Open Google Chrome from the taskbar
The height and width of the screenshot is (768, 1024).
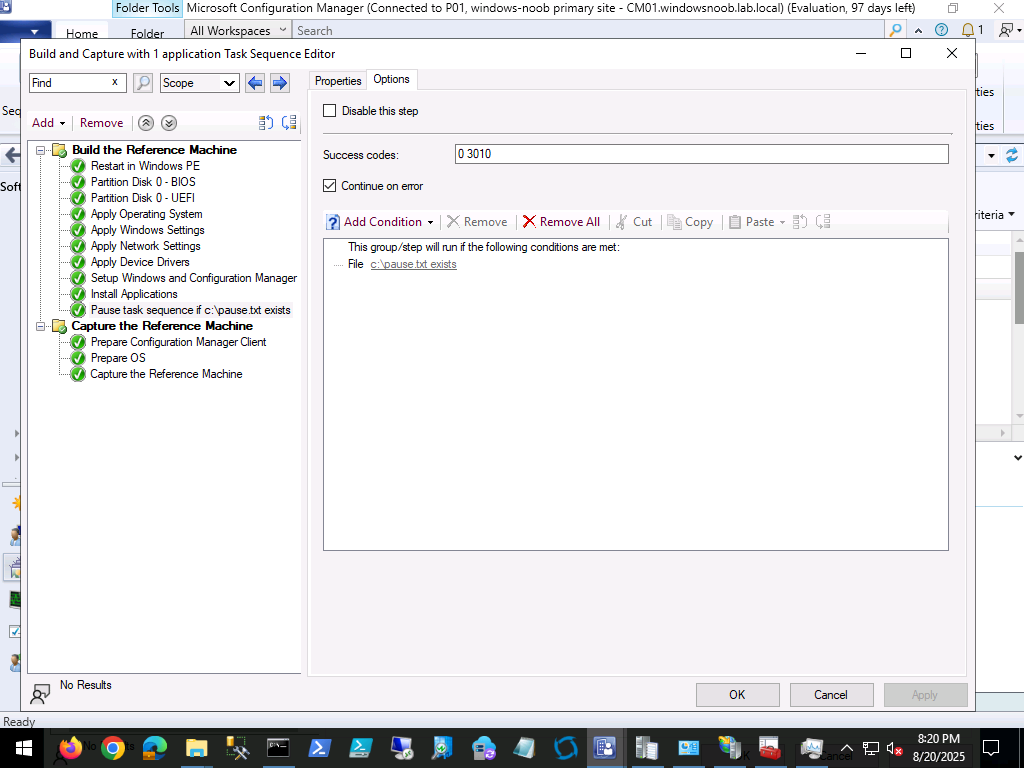pos(112,748)
